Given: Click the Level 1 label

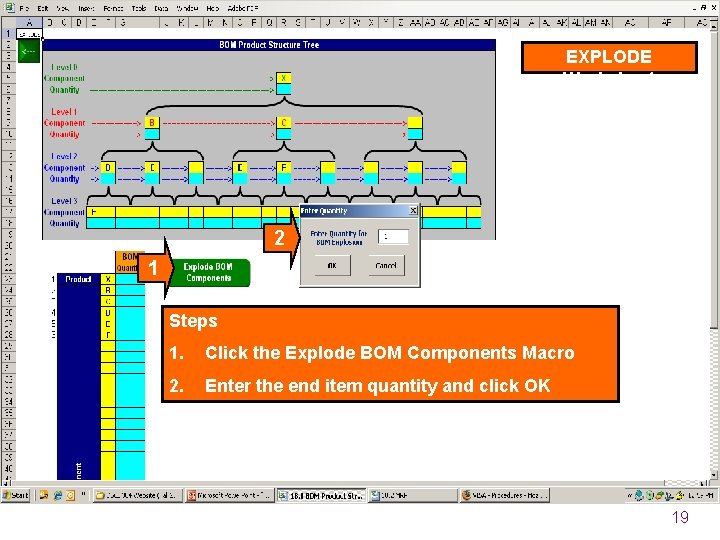Looking at the screenshot, I should tap(64, 112).
